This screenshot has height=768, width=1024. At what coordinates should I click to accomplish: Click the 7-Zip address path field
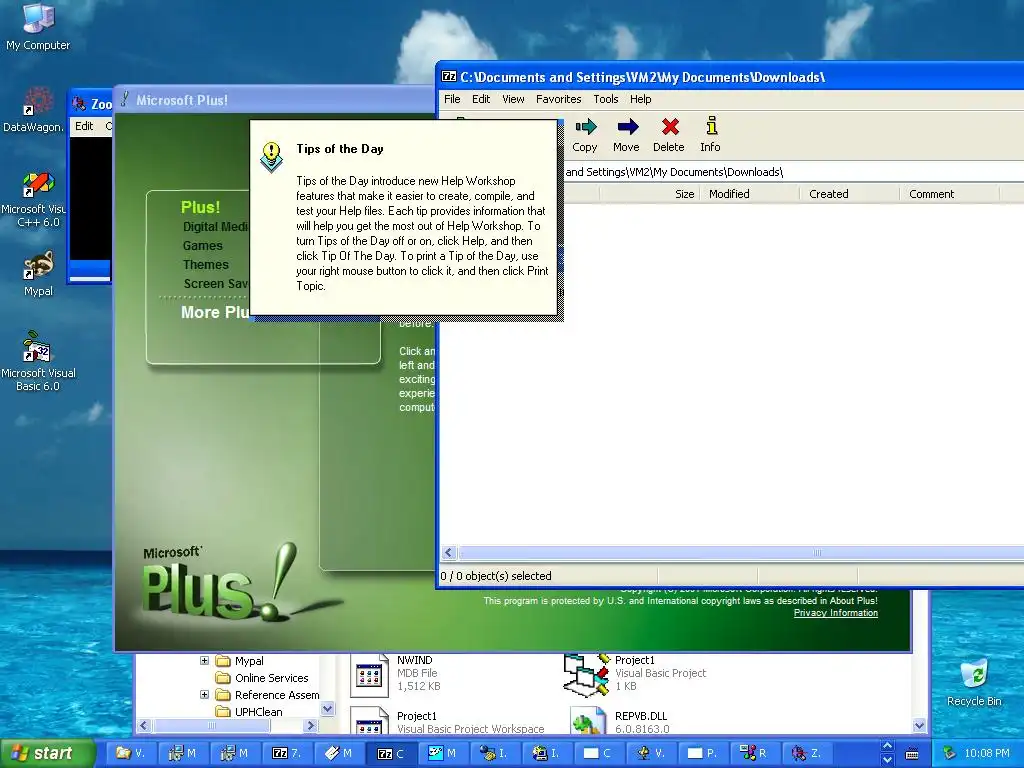pos(793,172)
